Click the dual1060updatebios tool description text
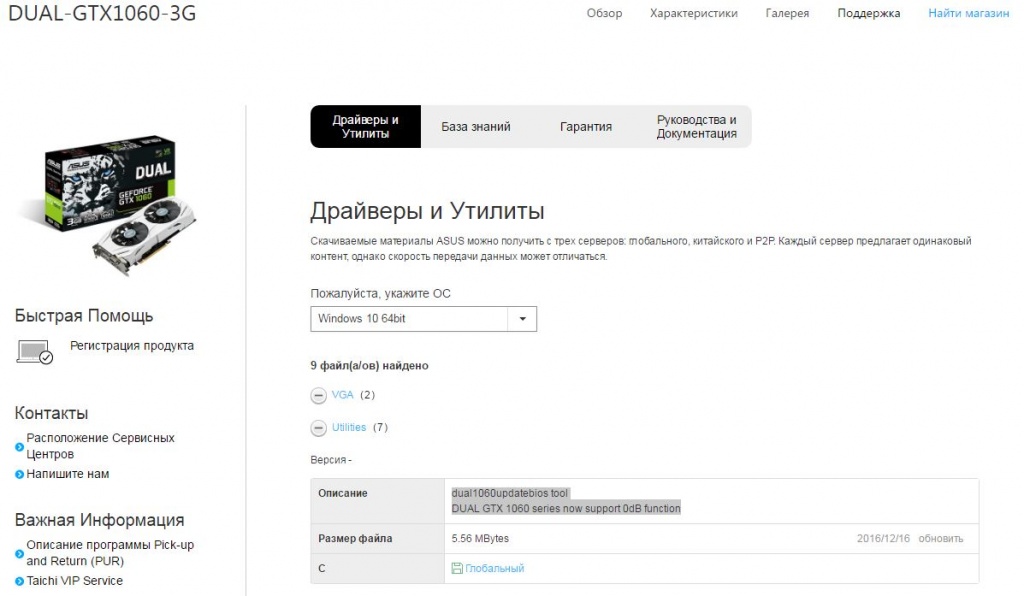The height and width of the screenshot is (596, 1024). [x=509, y=493]
